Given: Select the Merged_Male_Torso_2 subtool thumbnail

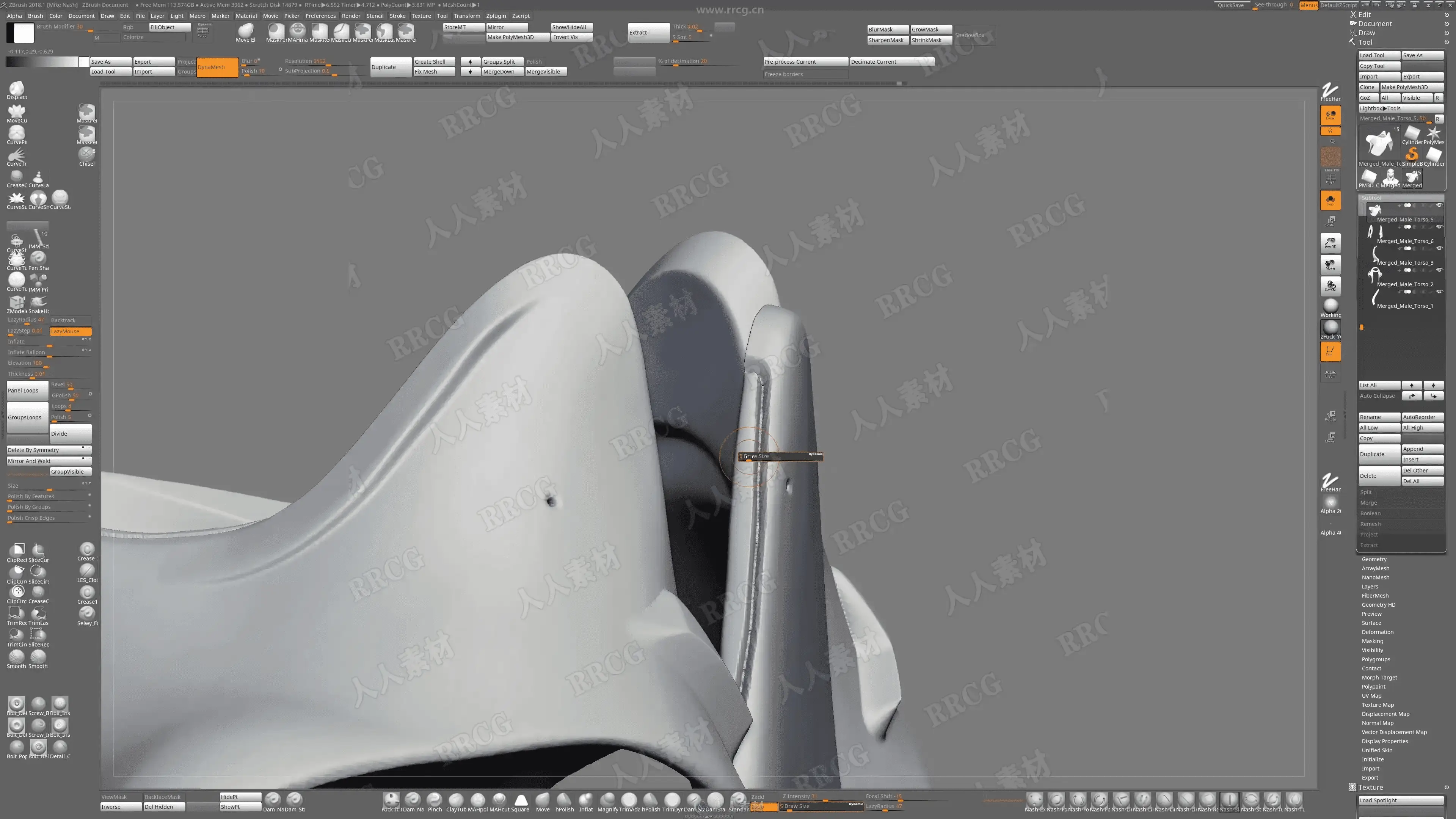Looking at the screenshot, I should pos(1374,275).
